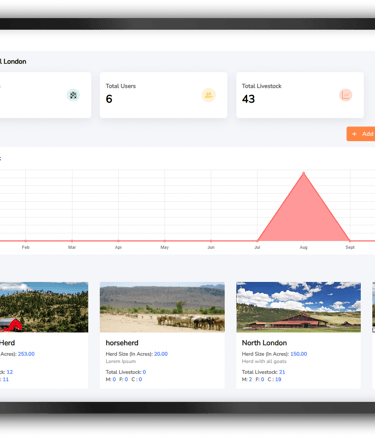Click the horseherd Total Livestock value 0
The width and height of the screenshot is (375, 437).
(144, 372)
